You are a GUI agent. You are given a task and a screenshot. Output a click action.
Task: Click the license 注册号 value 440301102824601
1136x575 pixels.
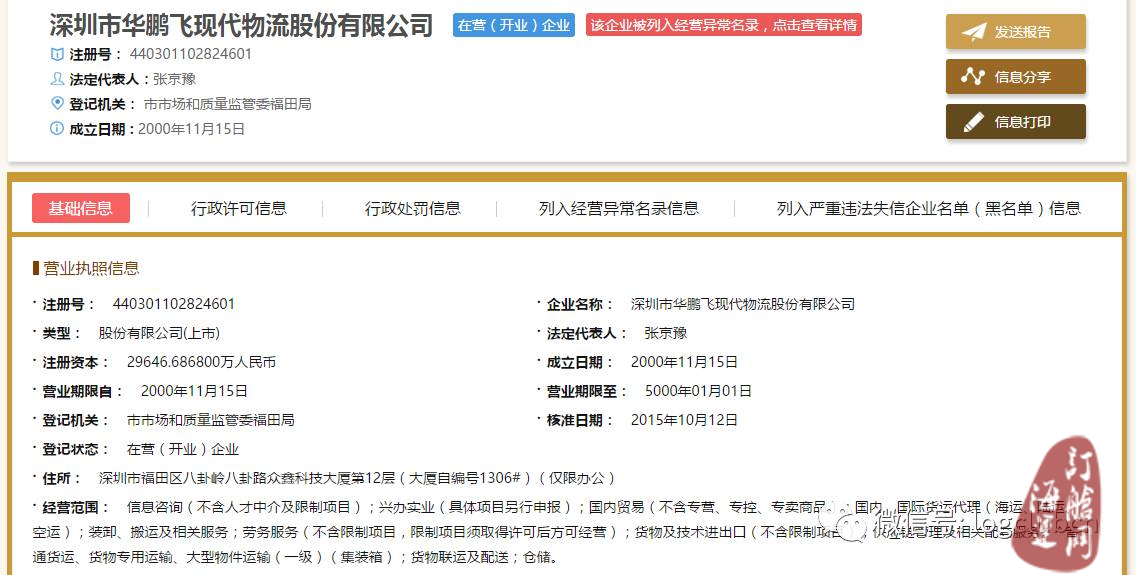pos(174,304)
